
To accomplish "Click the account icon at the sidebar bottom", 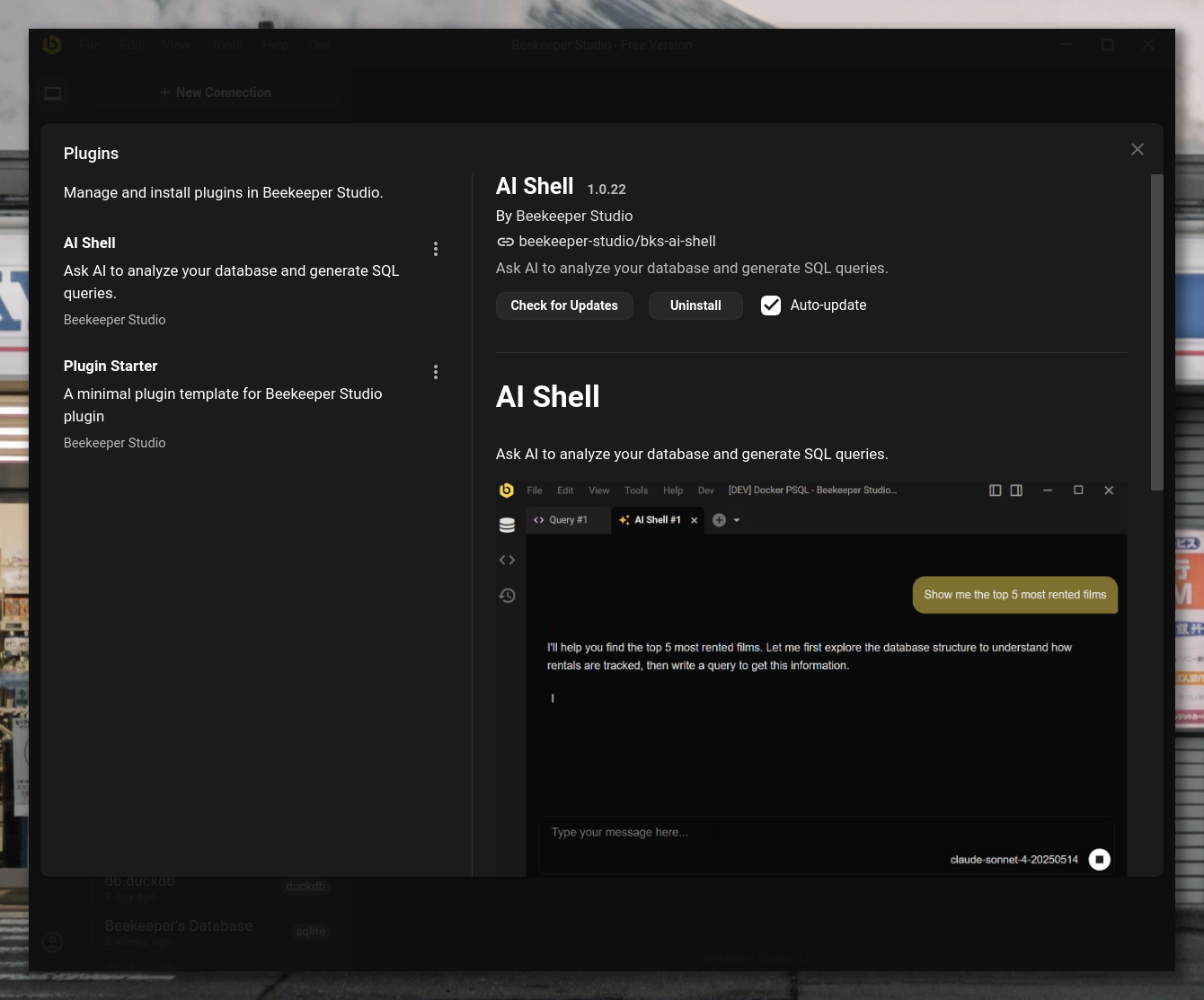I will tap(53, 942).
